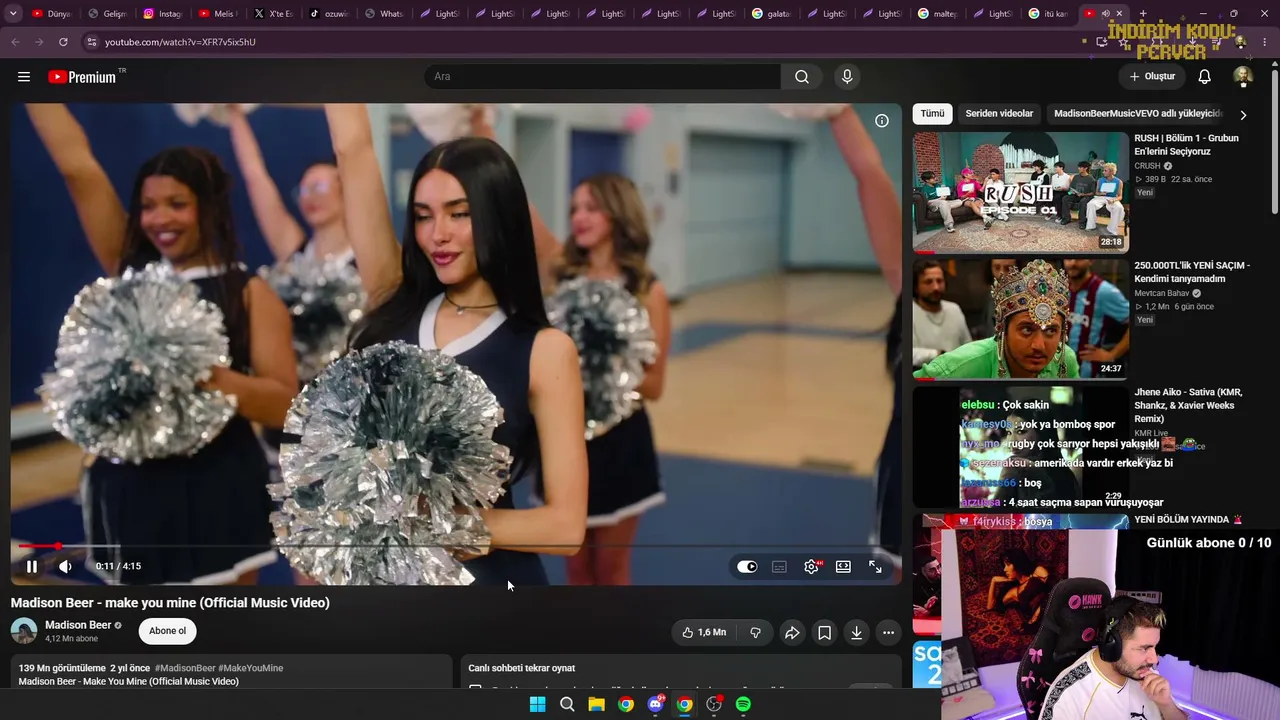Select the MadisonBeerMusicVEVO uploader chip
This screenshot has width=1280, height=720.
pos(1138,114)
